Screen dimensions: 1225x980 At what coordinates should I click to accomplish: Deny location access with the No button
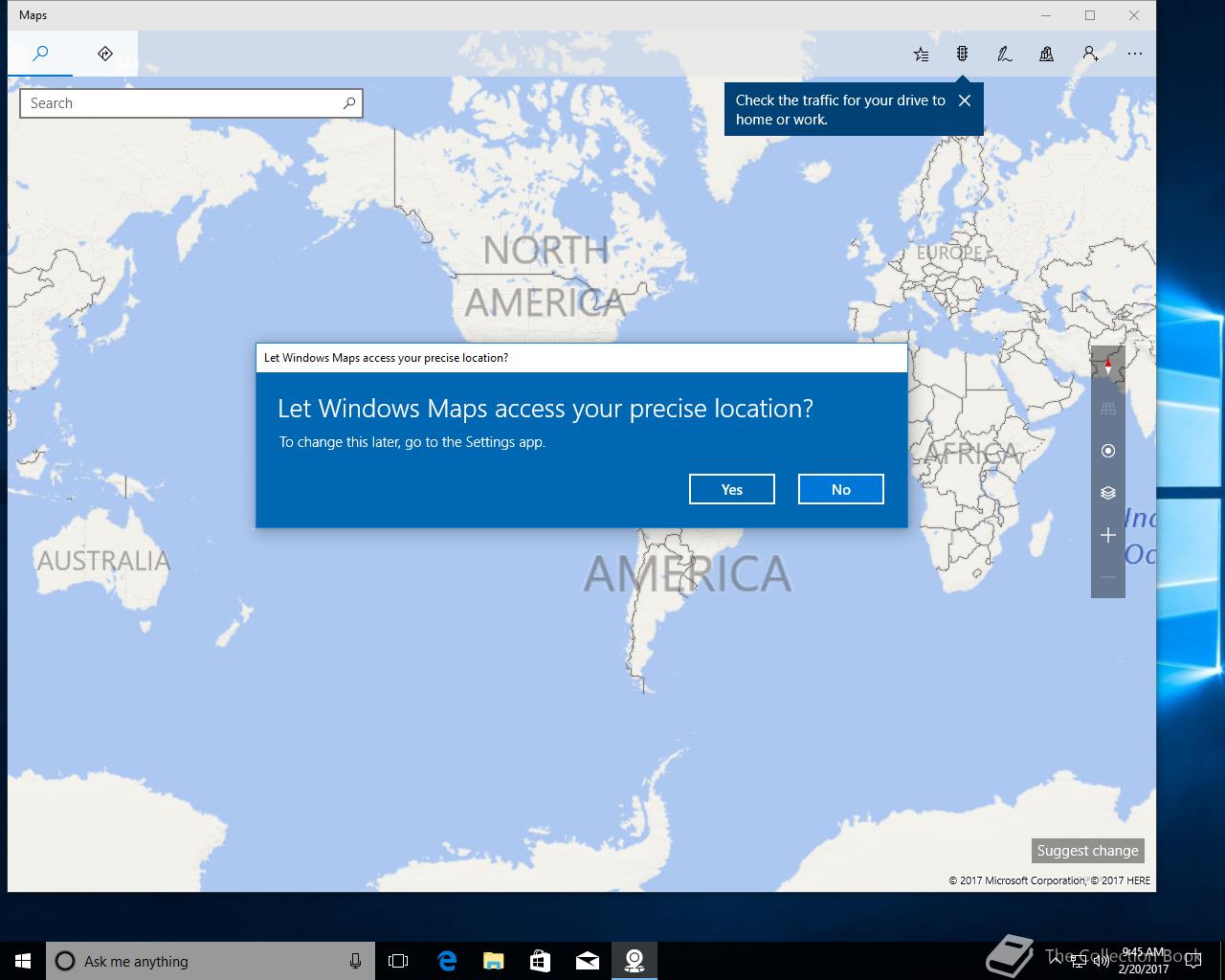click(840, 489)
